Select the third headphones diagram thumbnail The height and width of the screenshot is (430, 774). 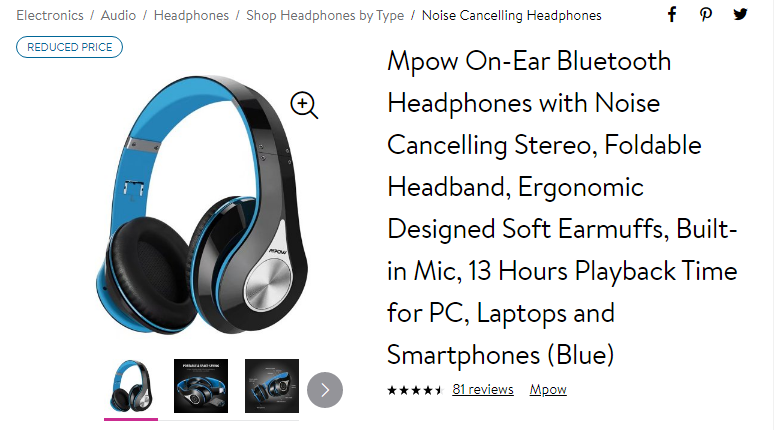272,386
